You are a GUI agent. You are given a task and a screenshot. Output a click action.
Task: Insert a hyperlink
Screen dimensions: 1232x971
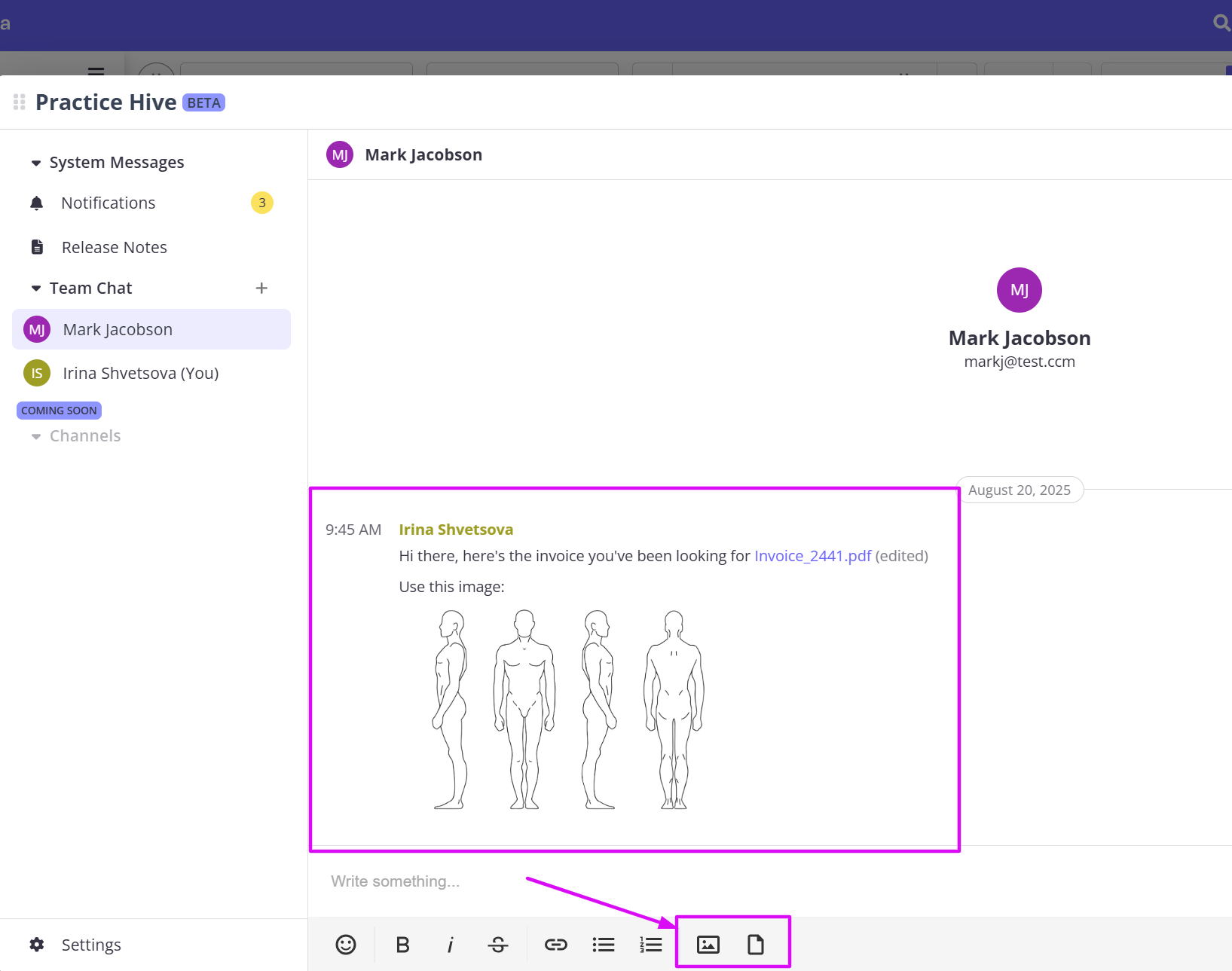point(555,944)
